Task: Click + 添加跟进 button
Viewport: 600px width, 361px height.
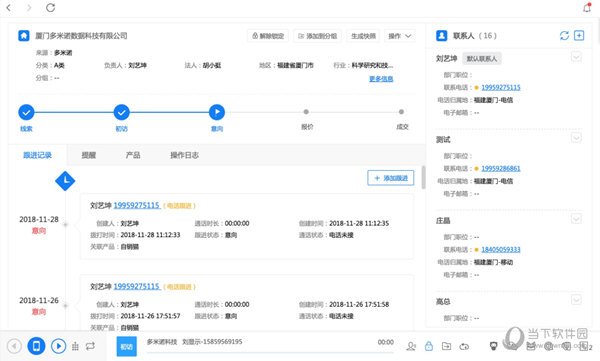Action: click(x=391, y=178)
